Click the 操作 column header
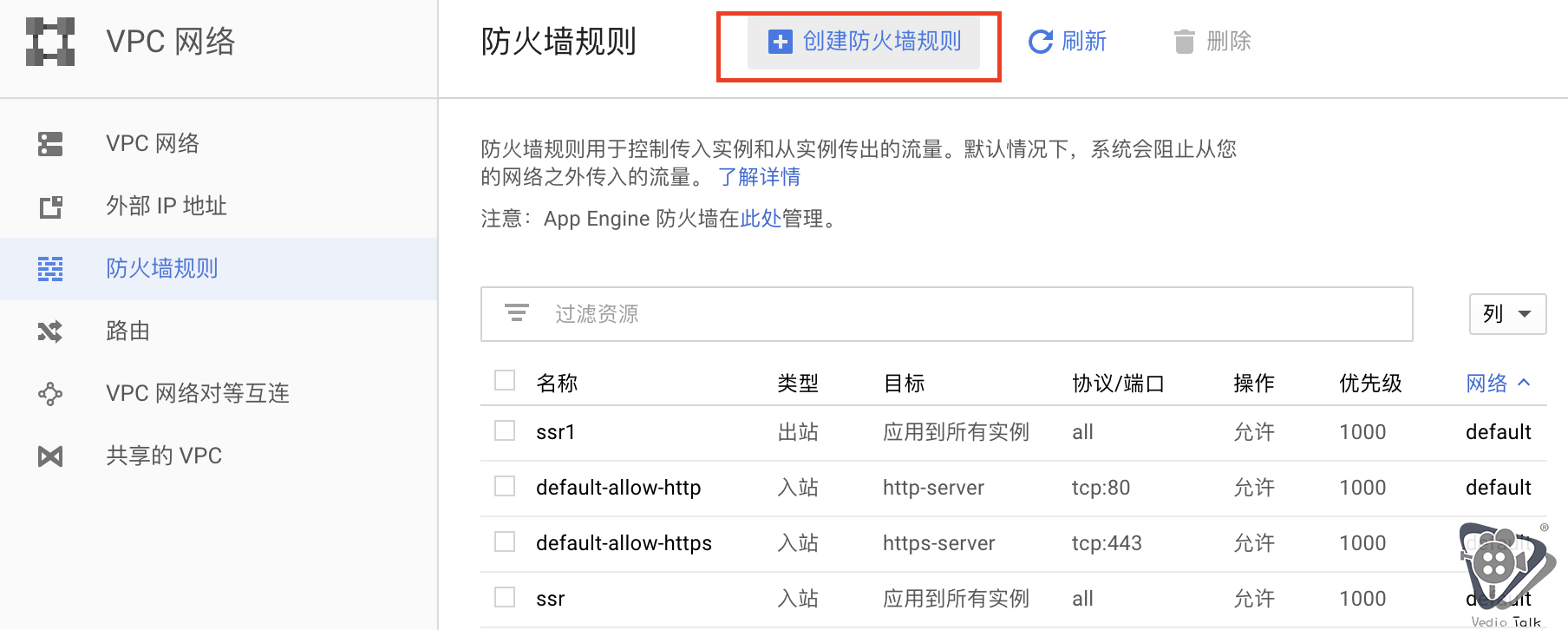 (x=1254, y=383)
